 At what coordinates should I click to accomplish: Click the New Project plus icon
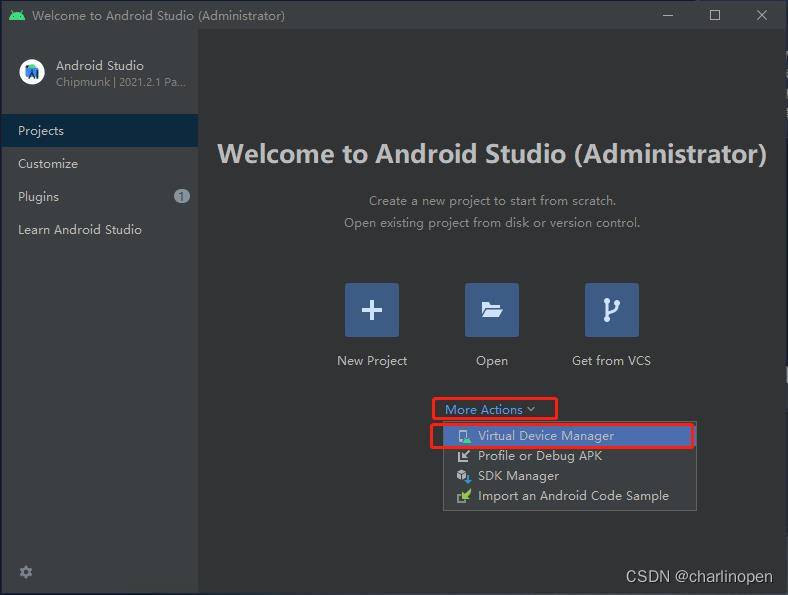coord(372,310)
